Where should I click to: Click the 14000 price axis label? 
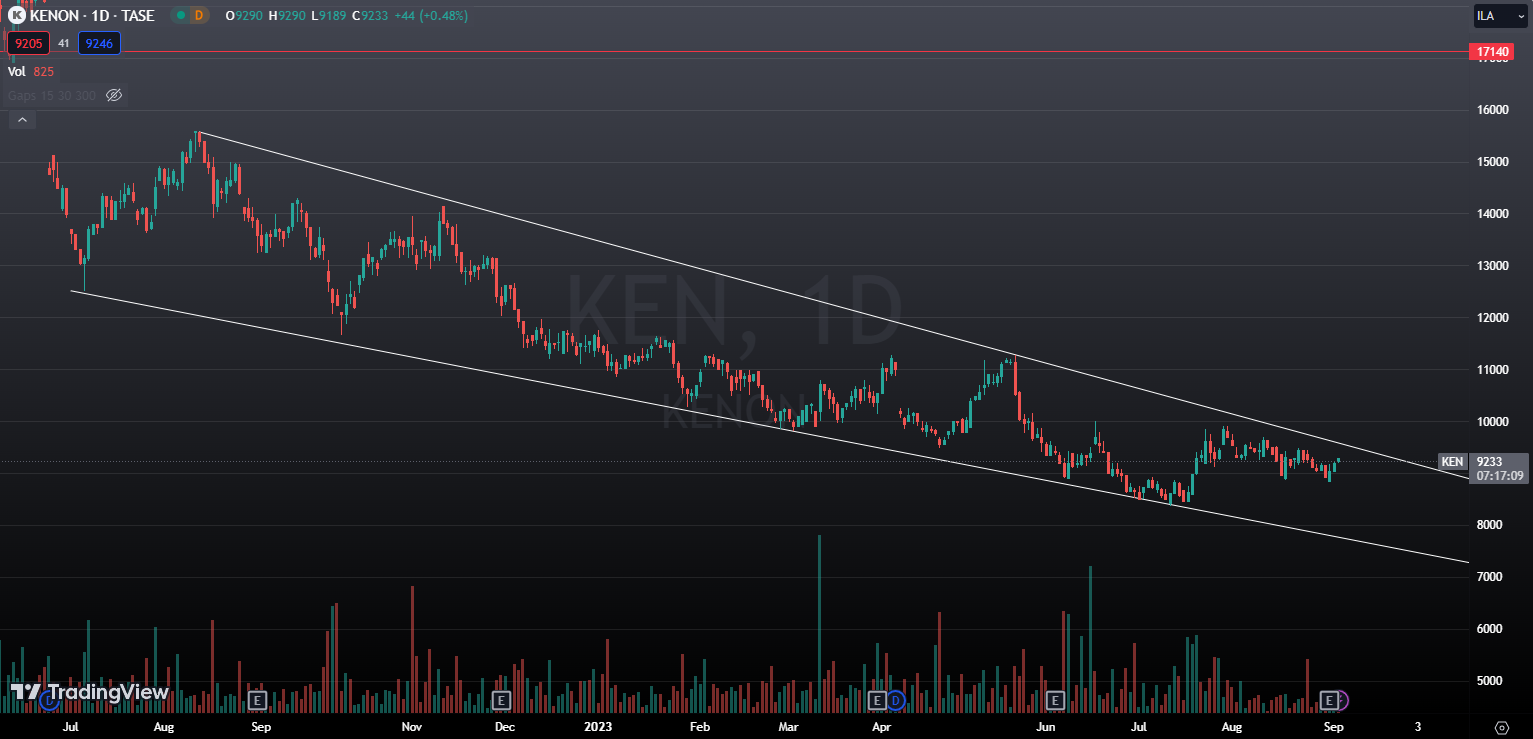point(1491,214)
